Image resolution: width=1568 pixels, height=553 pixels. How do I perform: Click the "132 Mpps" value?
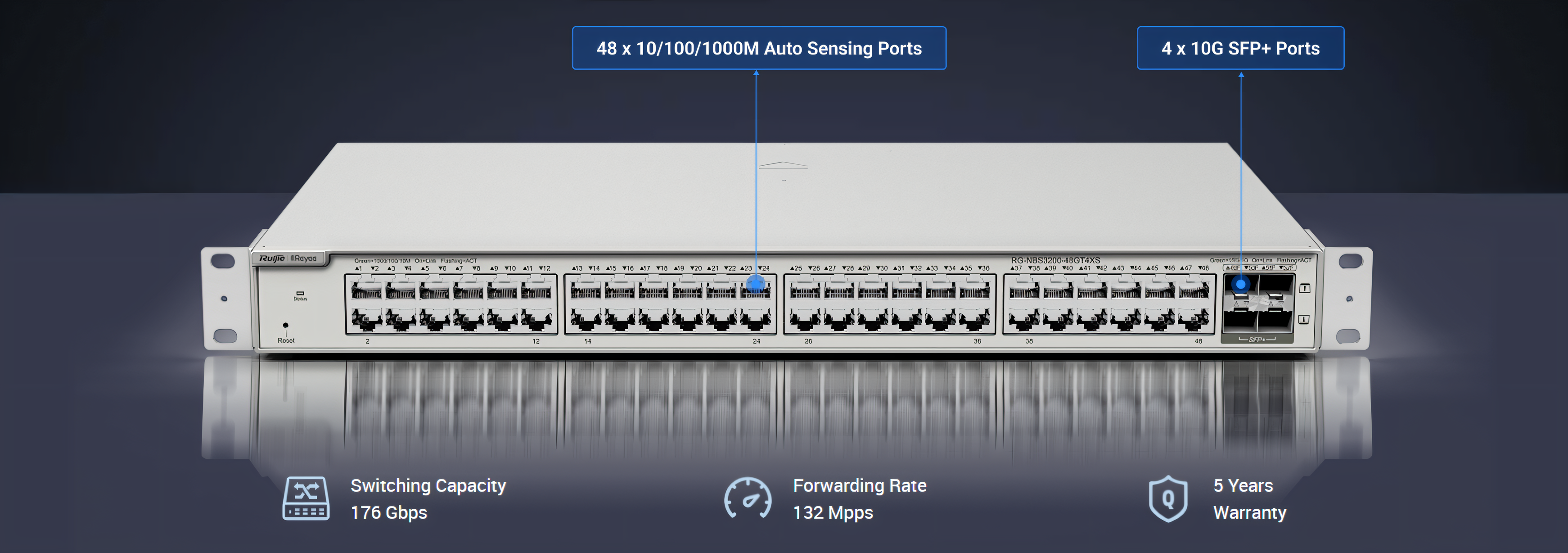point(833,512)
